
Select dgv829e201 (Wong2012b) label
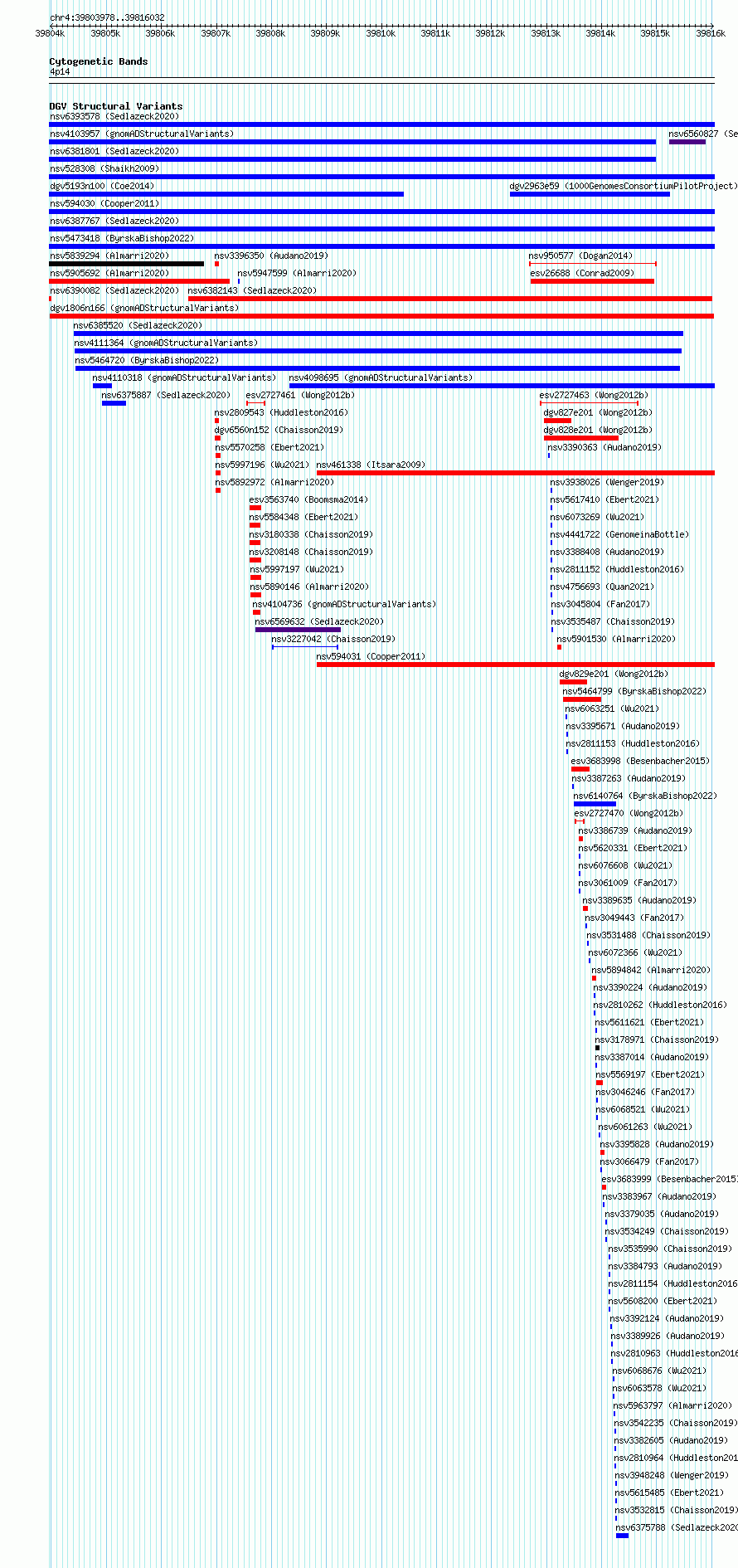coord(614,674)
